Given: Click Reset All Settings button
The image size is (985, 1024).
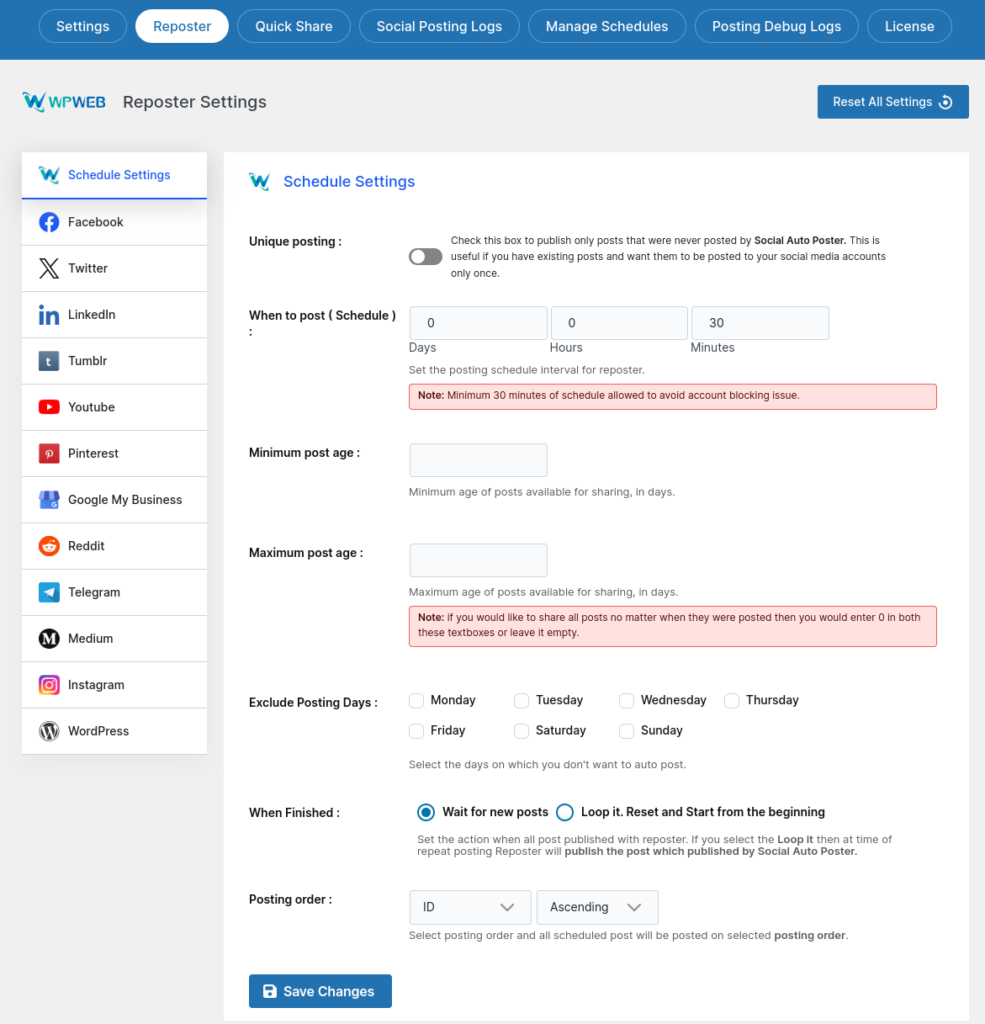Looking at the screenshot, I should pyautogui.click(x=893, y=102).
